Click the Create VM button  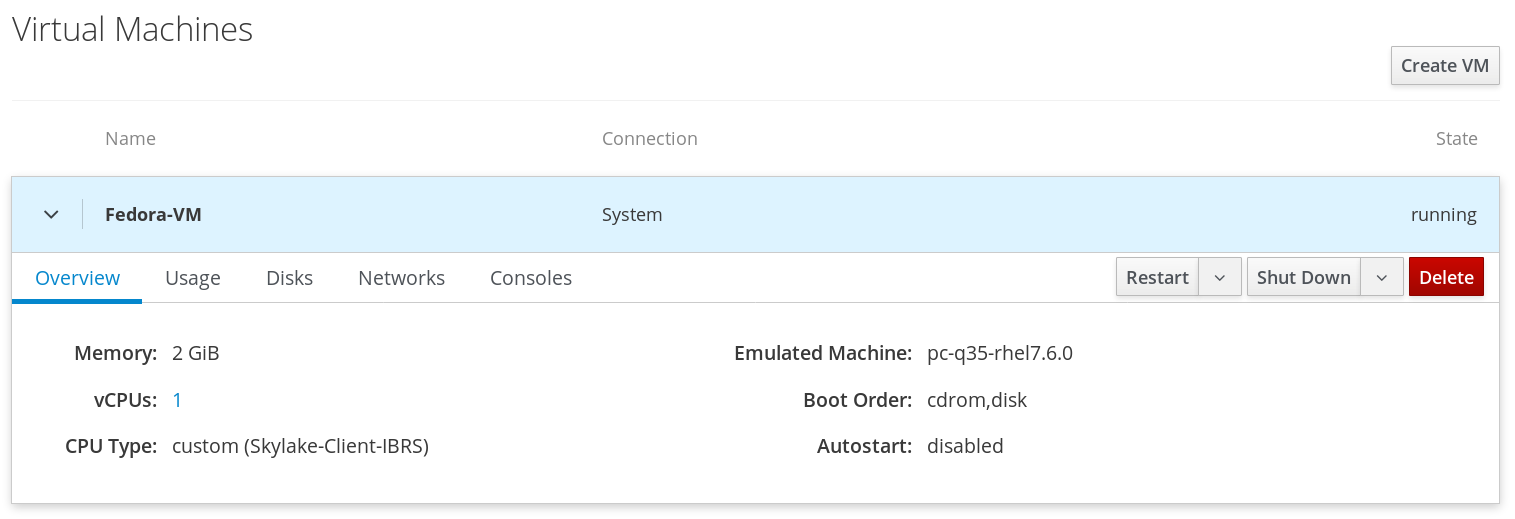pos(1444,66)
